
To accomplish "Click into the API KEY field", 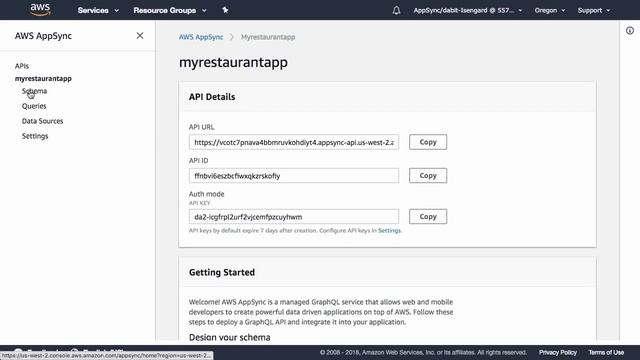I will pyautogui.click(x=294, y=216).
